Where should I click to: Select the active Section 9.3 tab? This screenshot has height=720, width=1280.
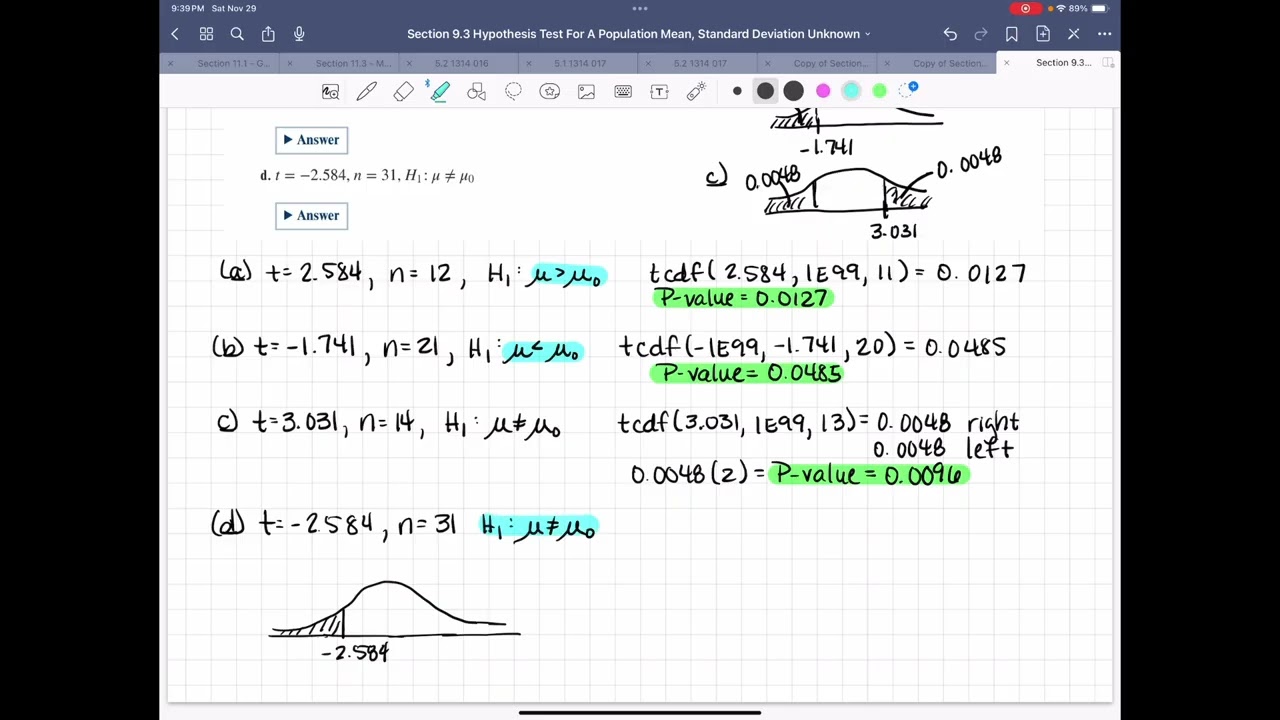coord(1063,63)
